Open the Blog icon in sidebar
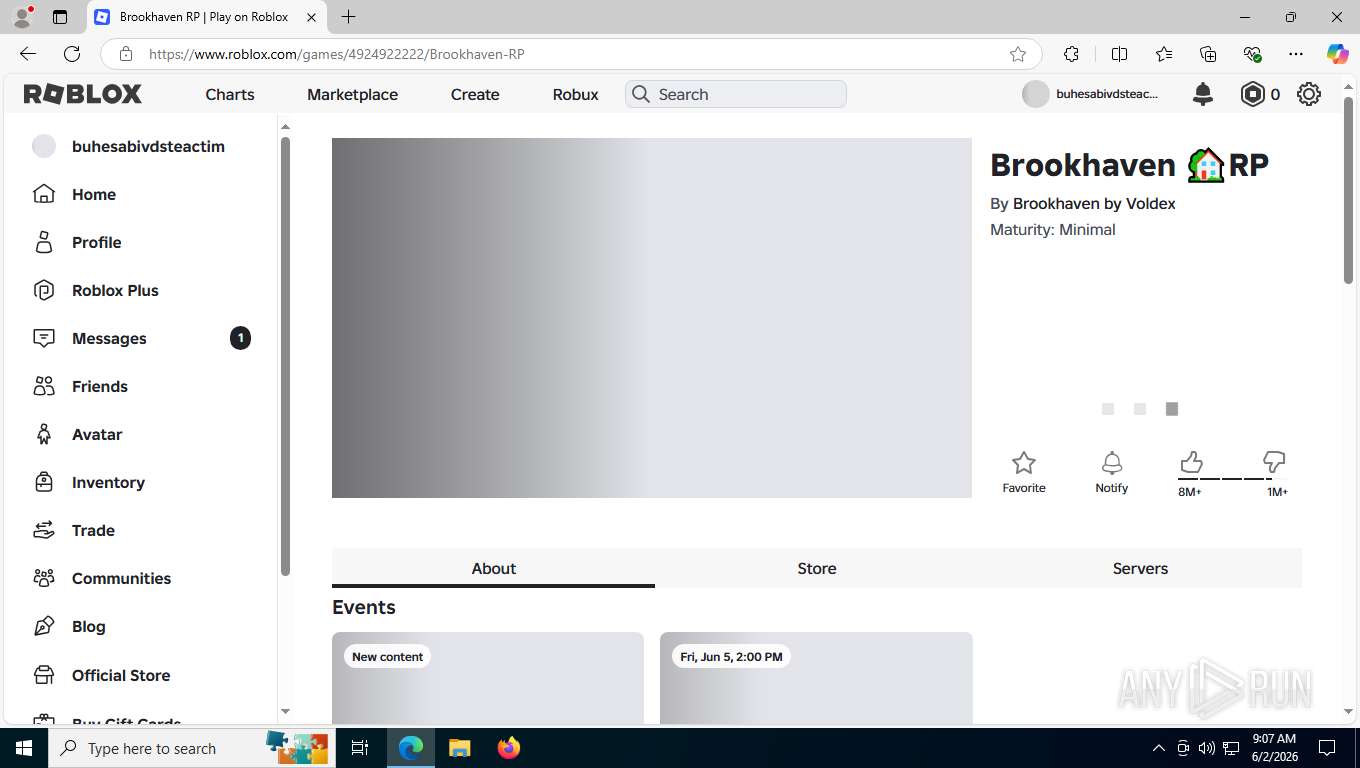 pyautogui.click(x=44, y=626)
